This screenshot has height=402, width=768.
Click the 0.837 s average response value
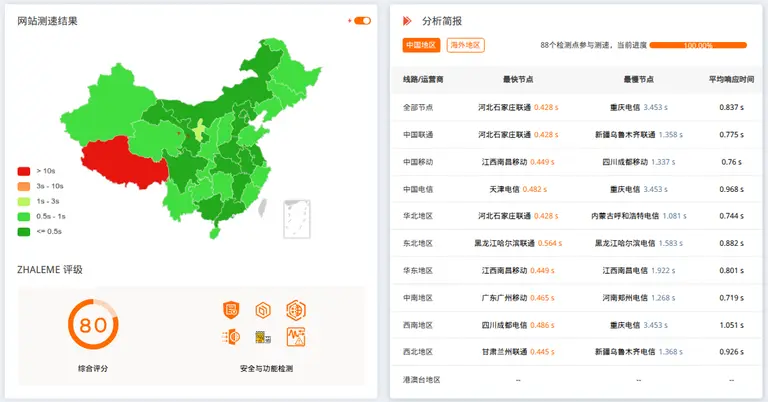pos(731,107)
